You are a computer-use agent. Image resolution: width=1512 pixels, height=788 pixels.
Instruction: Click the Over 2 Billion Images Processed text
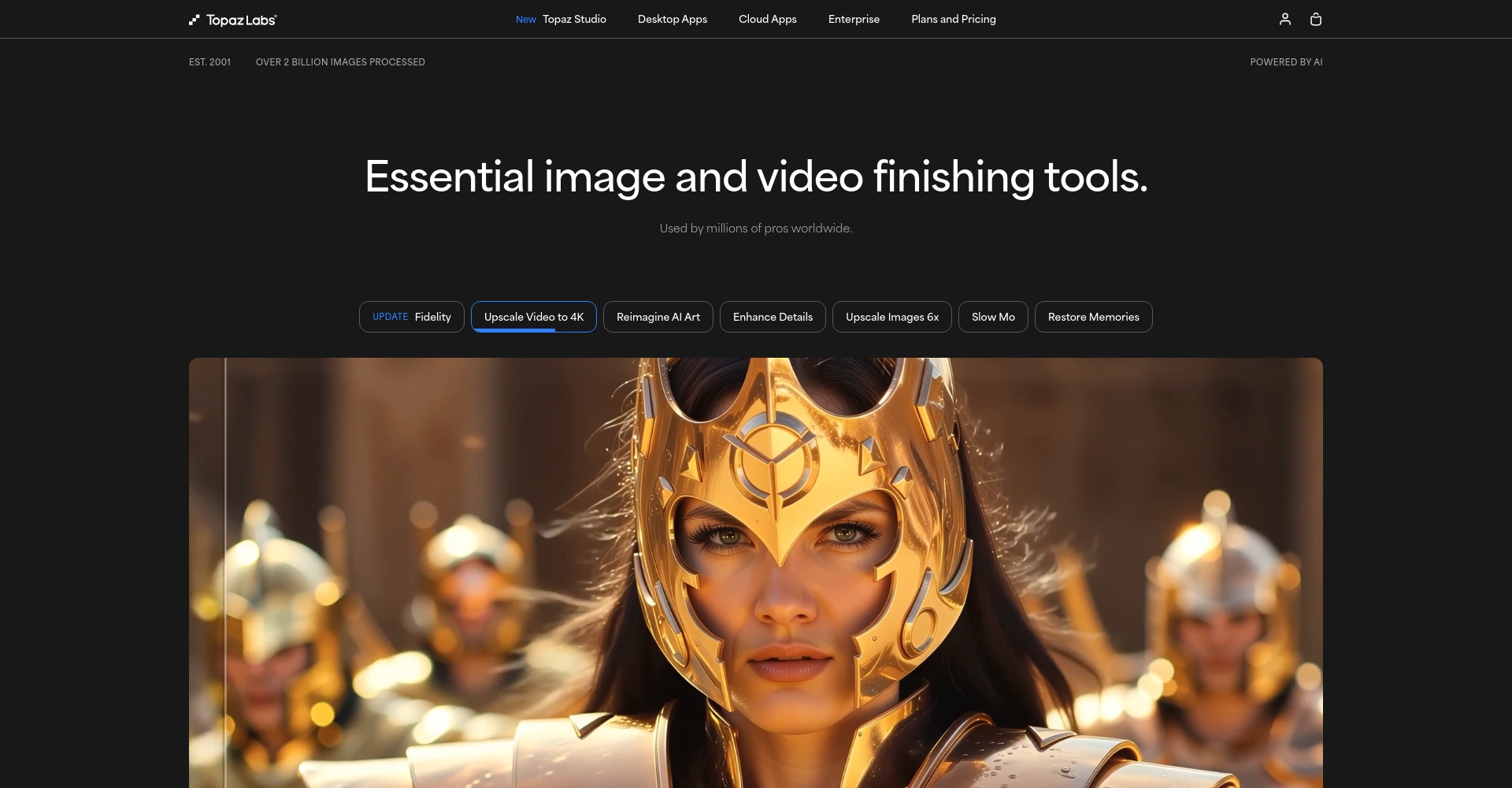click(340, 62)
